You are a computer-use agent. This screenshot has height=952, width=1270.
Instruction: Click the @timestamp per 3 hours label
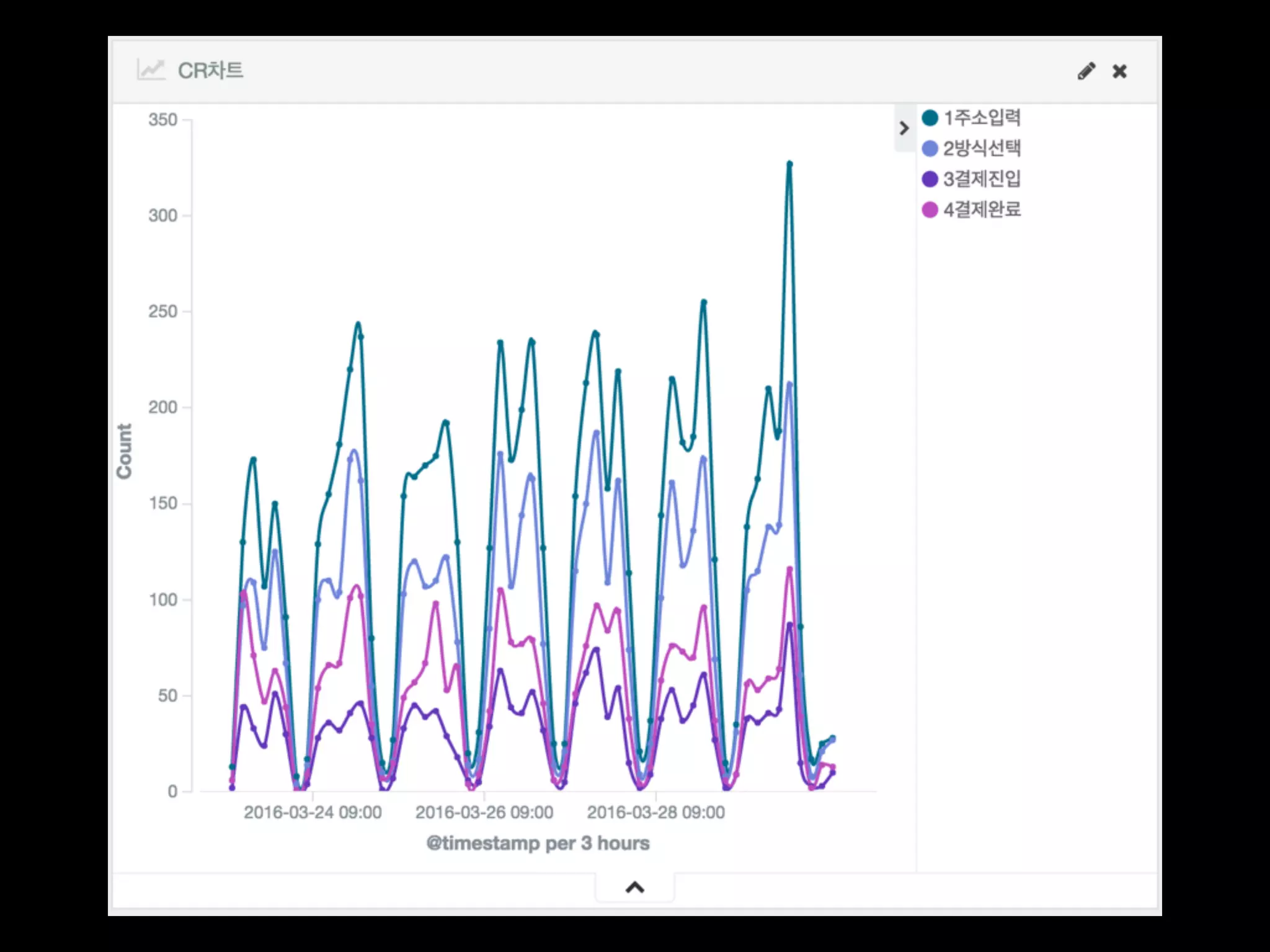tap(538, 844)
